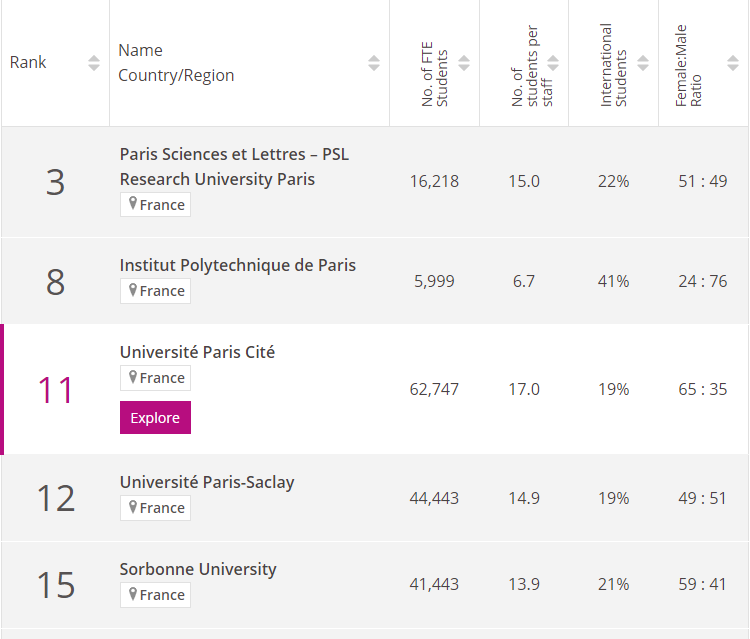Open Université Paris Cité page

(x=197, y=352)
